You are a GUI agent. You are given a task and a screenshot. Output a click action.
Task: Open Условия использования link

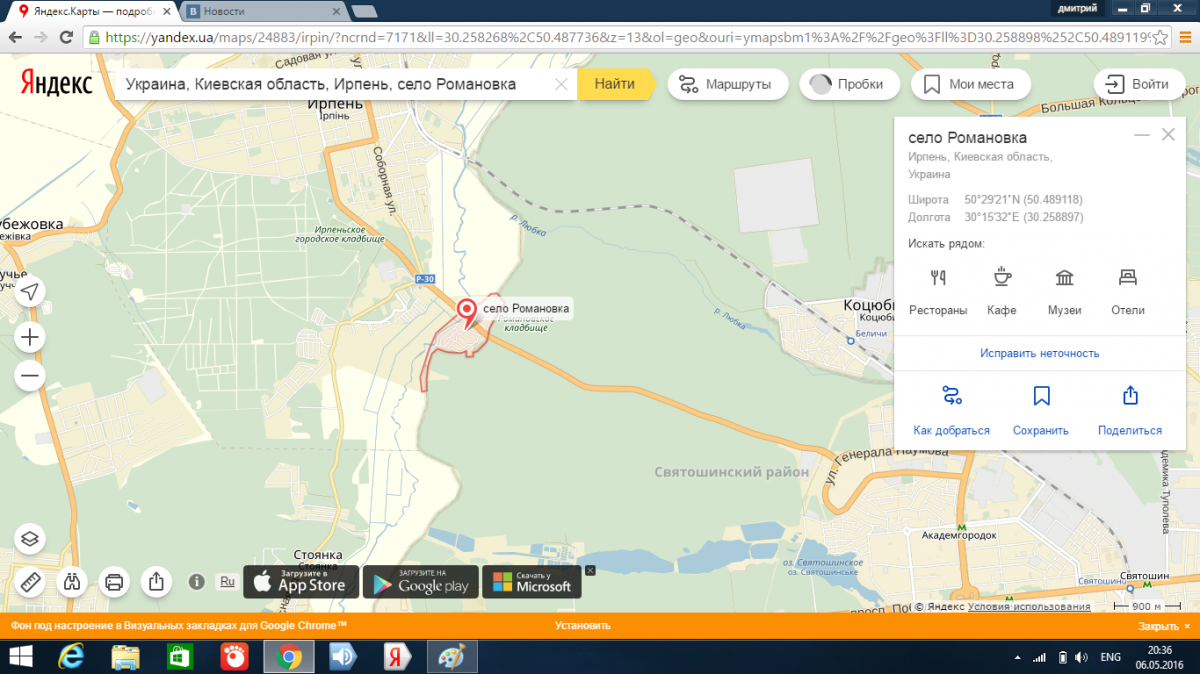point(1029,607)
